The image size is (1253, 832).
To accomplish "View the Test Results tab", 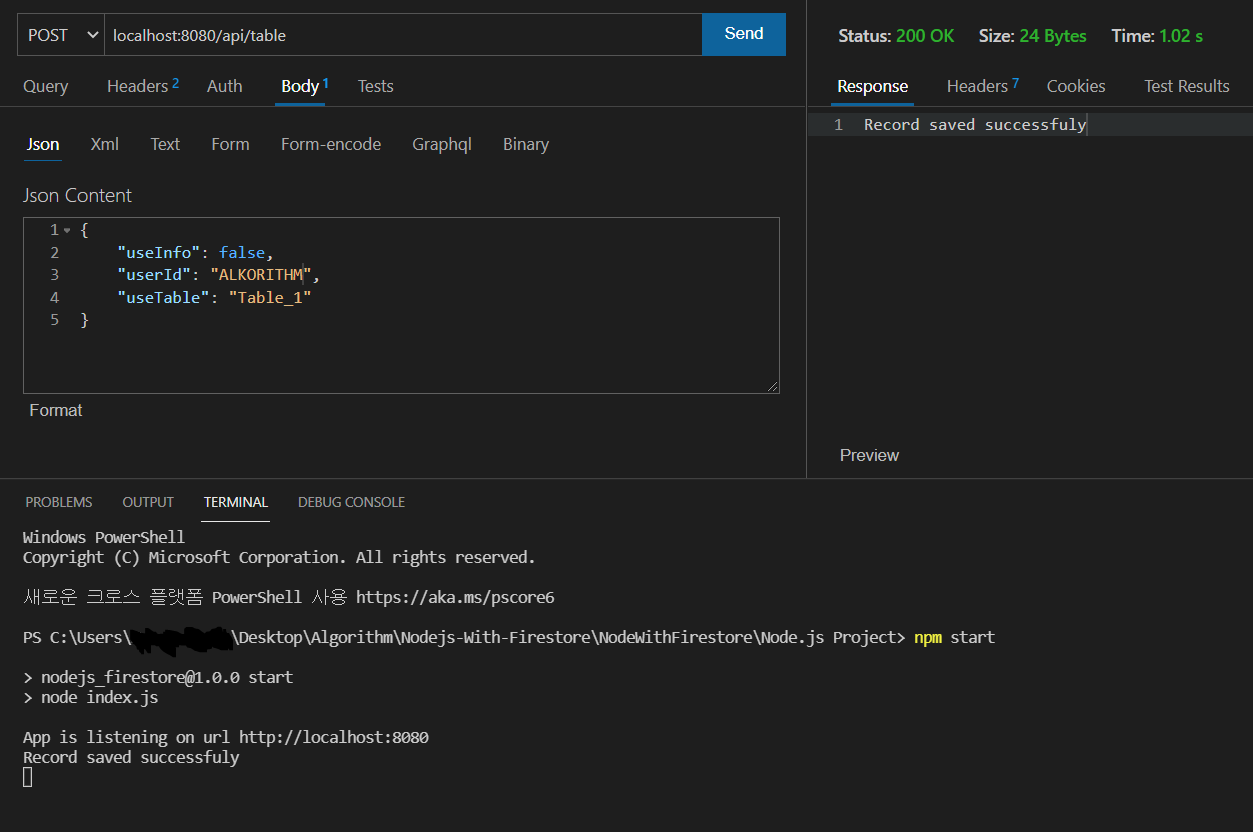I will [1186, 86].
